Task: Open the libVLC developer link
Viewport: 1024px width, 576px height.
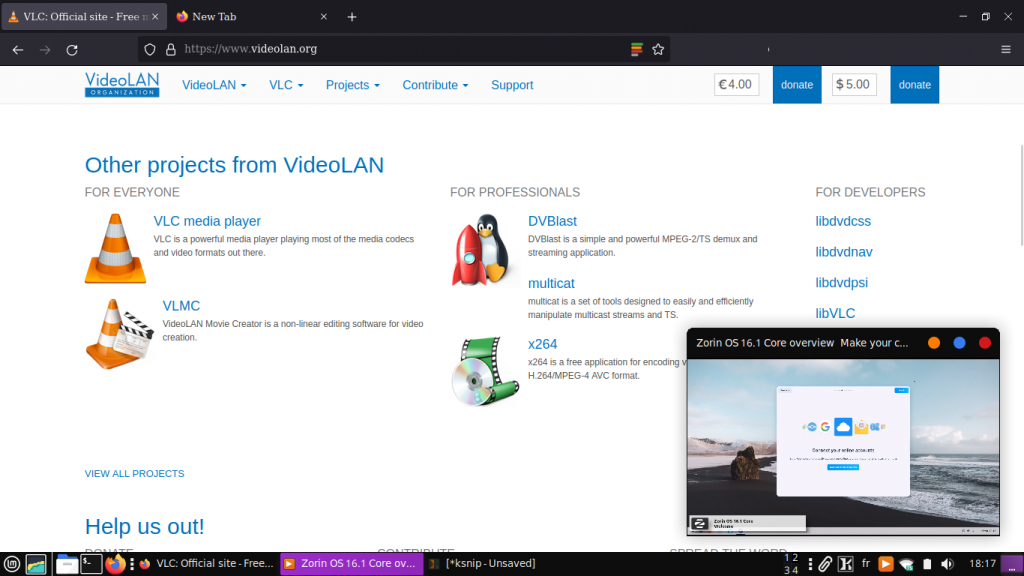Action: [835, 313]
